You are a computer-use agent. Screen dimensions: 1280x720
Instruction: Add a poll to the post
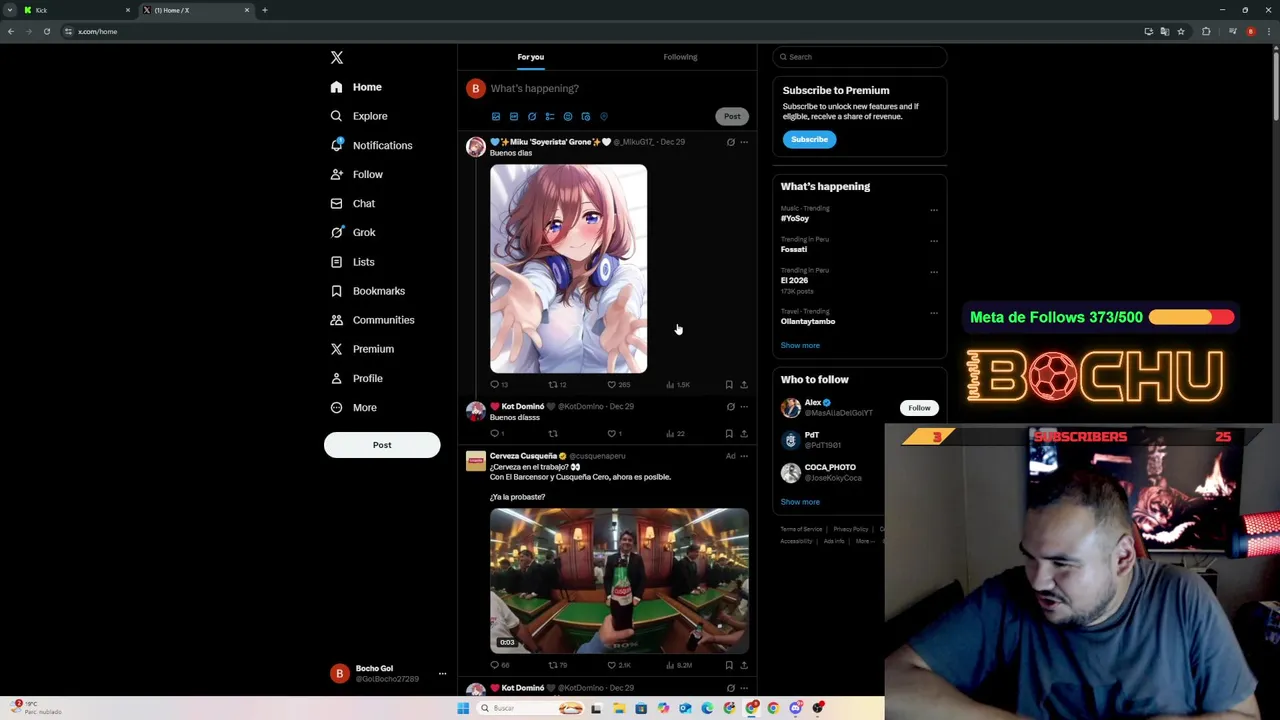(550, 116)
